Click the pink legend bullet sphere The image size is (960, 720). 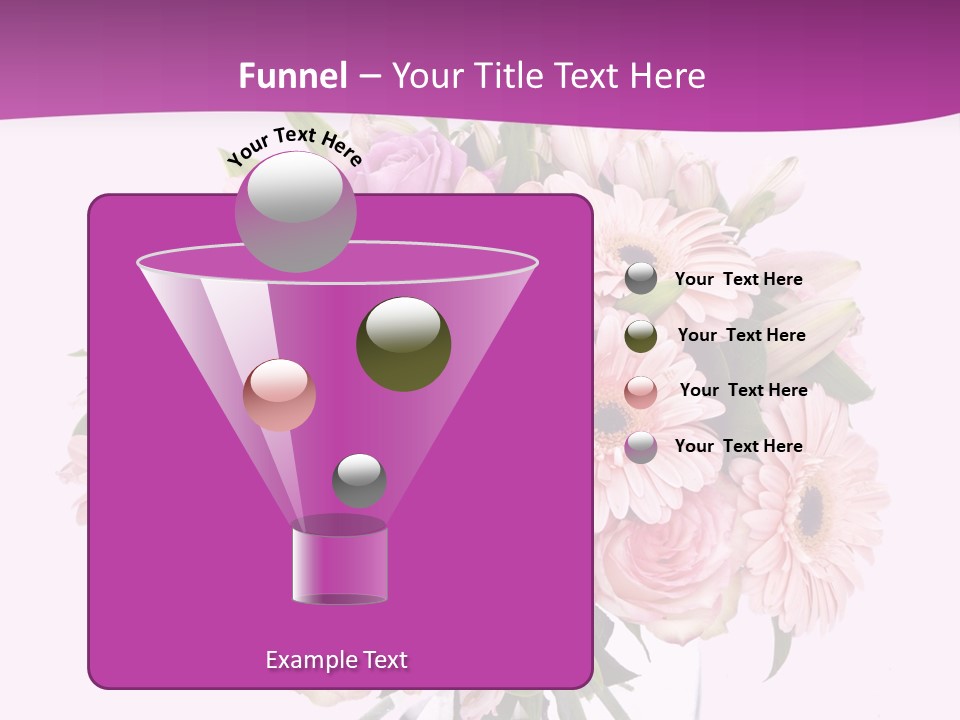coord(641,392)
